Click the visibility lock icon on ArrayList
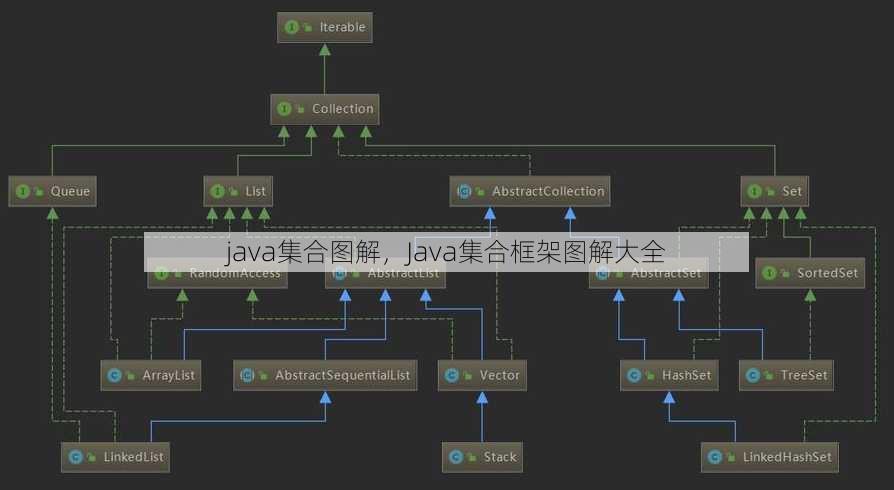The height and width of the screenshot is (490, 894). pos(131,376)
